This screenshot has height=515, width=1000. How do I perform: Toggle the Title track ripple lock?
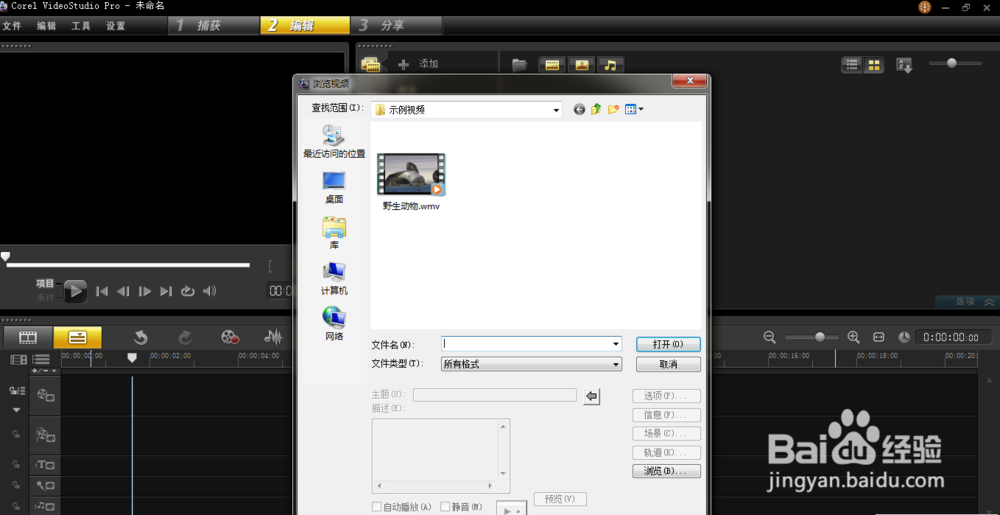click(x=17, y=465)
